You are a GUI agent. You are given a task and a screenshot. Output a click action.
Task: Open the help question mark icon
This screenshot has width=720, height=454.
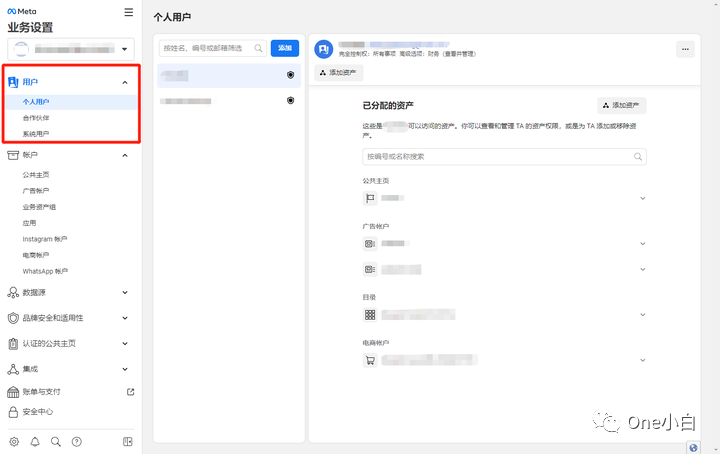77,442
